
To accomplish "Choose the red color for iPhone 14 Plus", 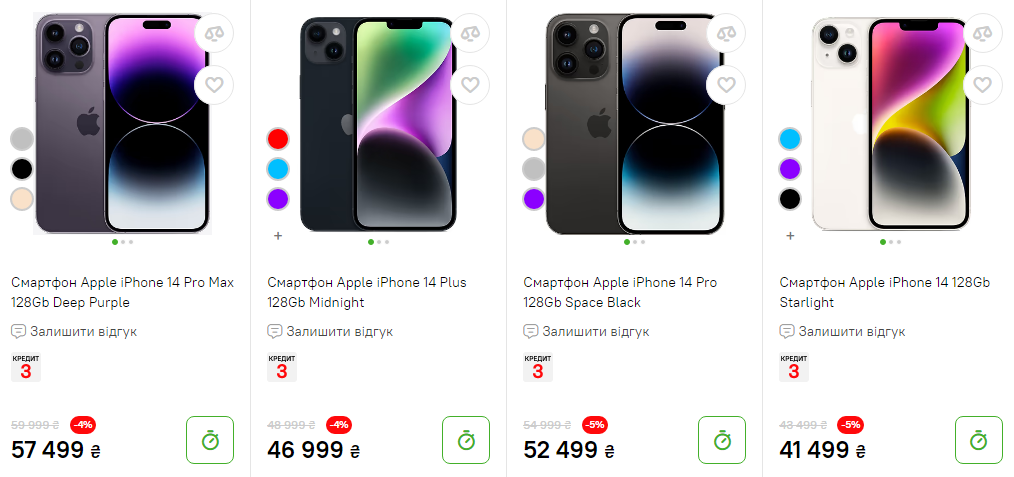I will coord(278,138).
